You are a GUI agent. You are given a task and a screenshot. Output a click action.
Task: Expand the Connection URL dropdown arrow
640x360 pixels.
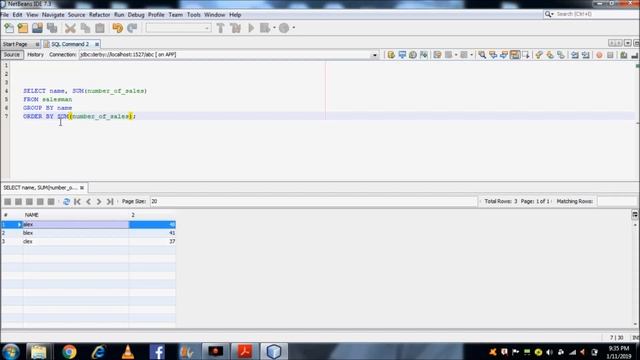tap(374, 55)
